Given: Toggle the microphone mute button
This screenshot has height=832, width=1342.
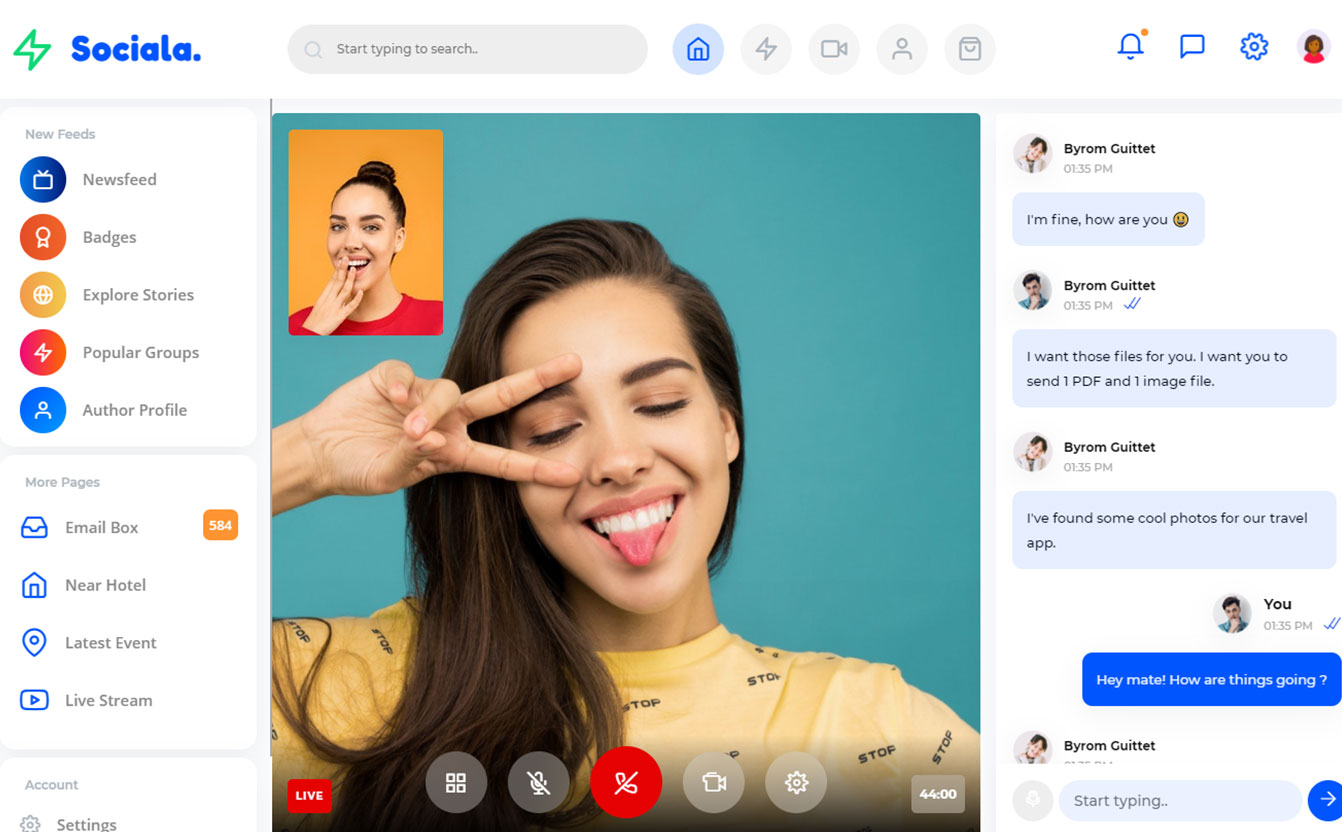Looking at the screenshot, I should point(538,782).
